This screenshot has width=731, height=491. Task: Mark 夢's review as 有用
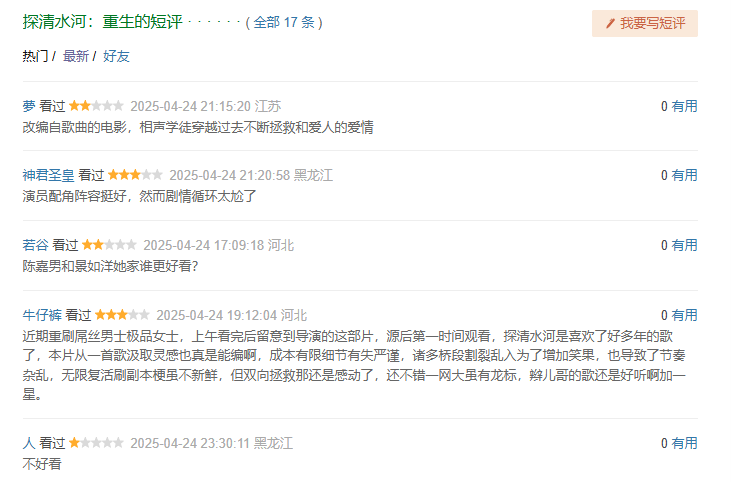(x=684, y=106)
